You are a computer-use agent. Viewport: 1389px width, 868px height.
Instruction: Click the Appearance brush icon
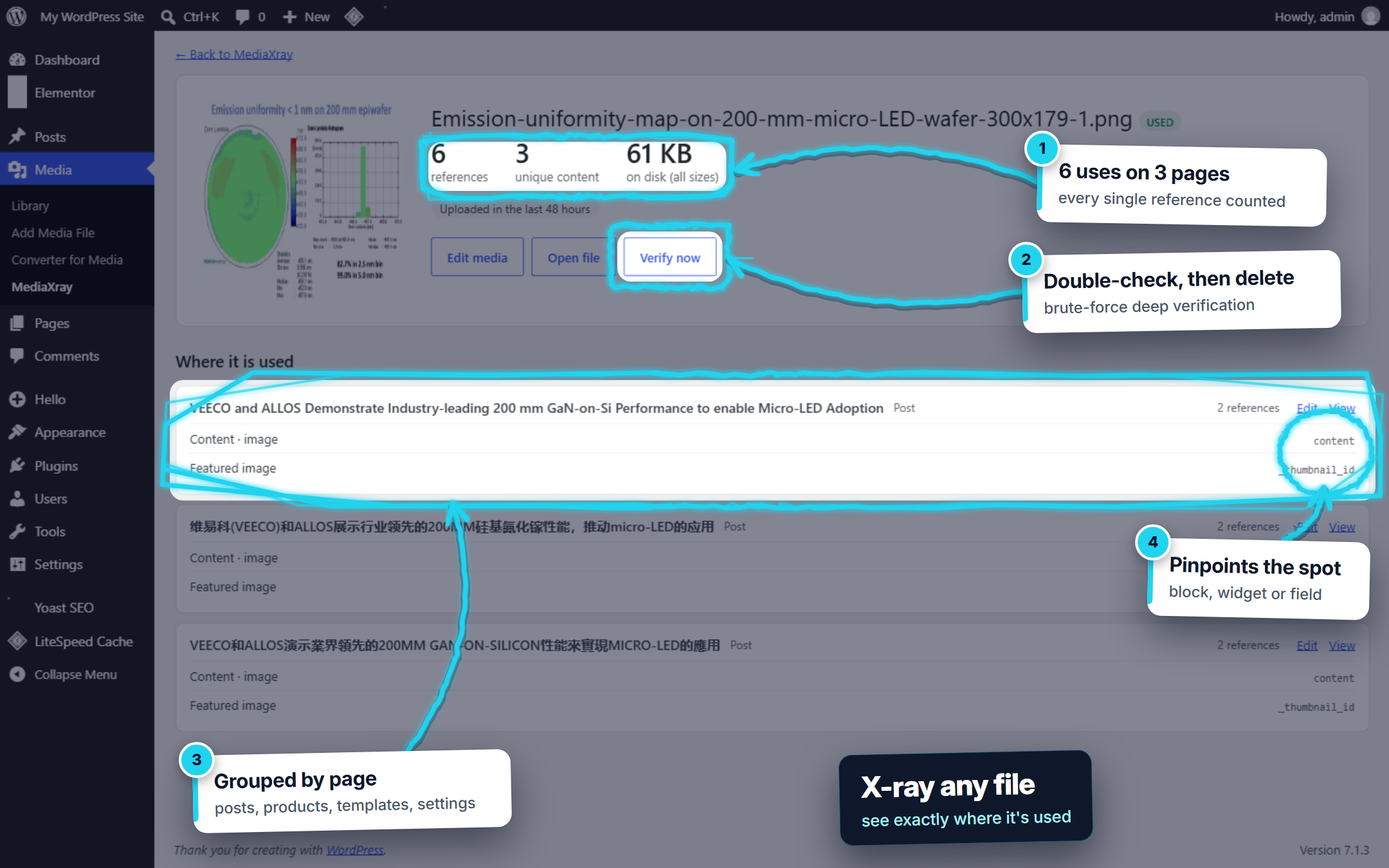17,432
